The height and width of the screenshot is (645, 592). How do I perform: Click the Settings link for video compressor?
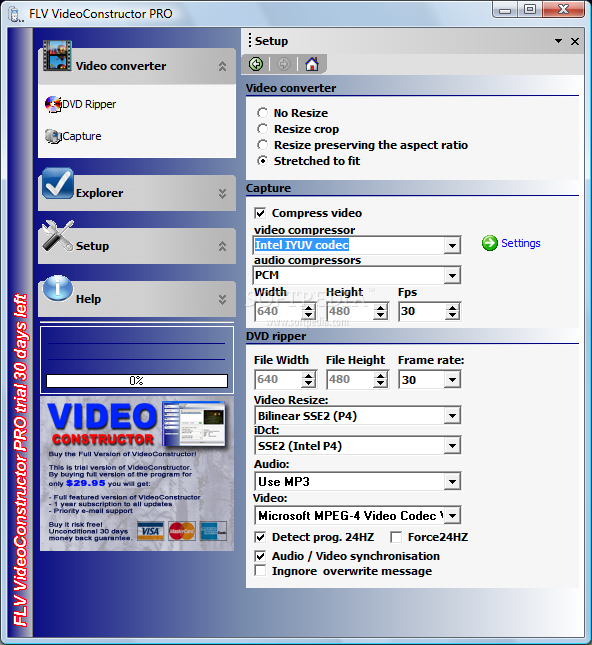pyautogui.click(x=520, y=243)
